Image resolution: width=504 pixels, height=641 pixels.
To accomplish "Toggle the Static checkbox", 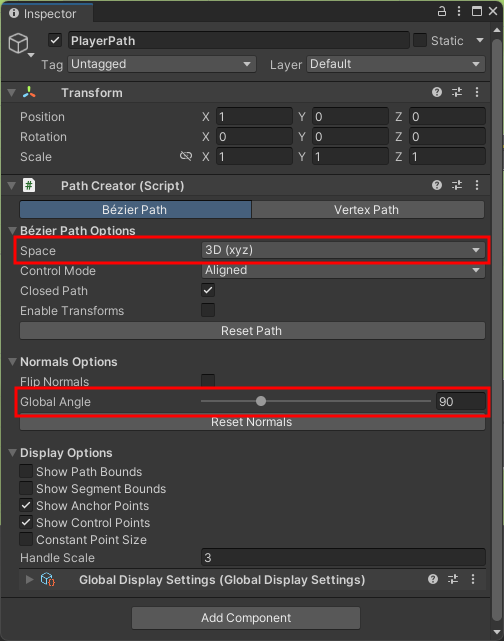I will [x=420, y=40].
